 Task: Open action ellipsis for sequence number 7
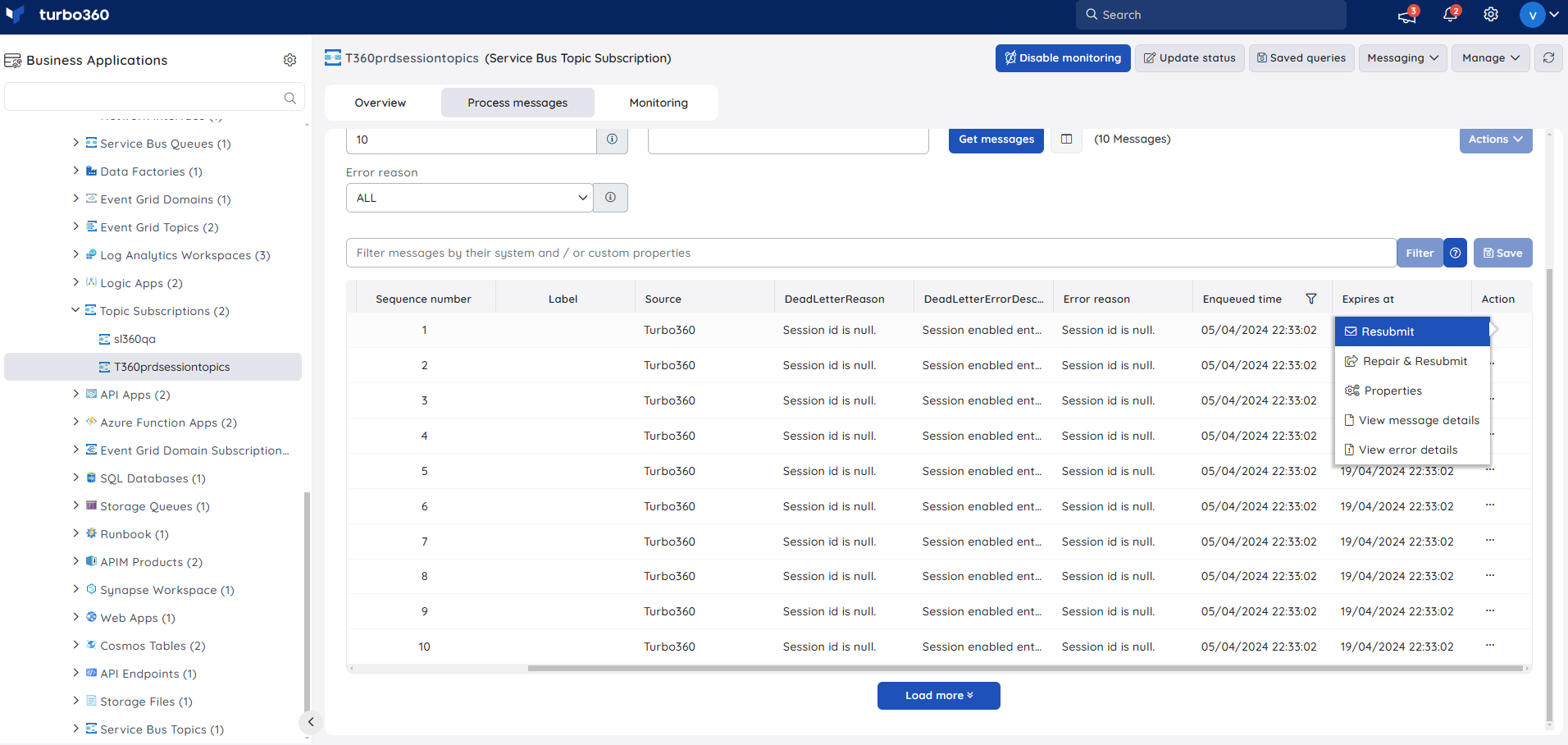[1489, 541]
